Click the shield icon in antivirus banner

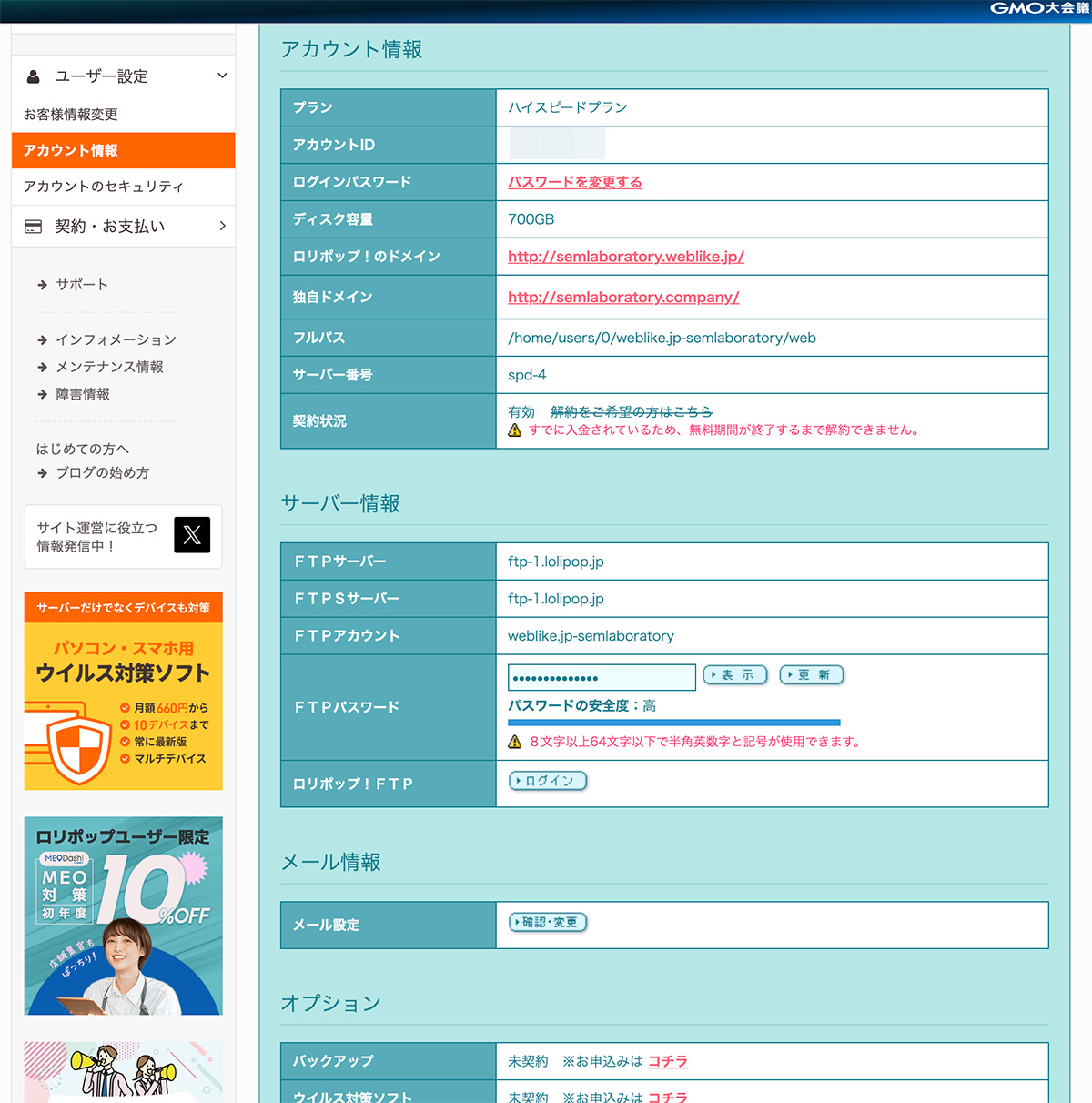point(78,748)
